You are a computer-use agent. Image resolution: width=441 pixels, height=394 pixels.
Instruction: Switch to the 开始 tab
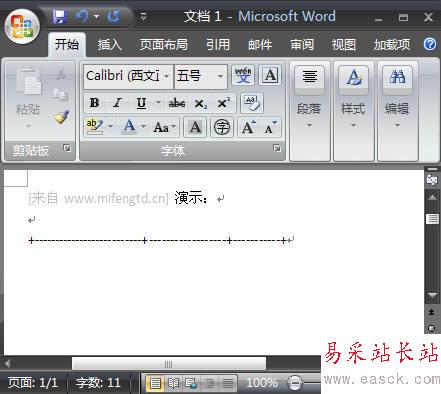pos(67,44)
